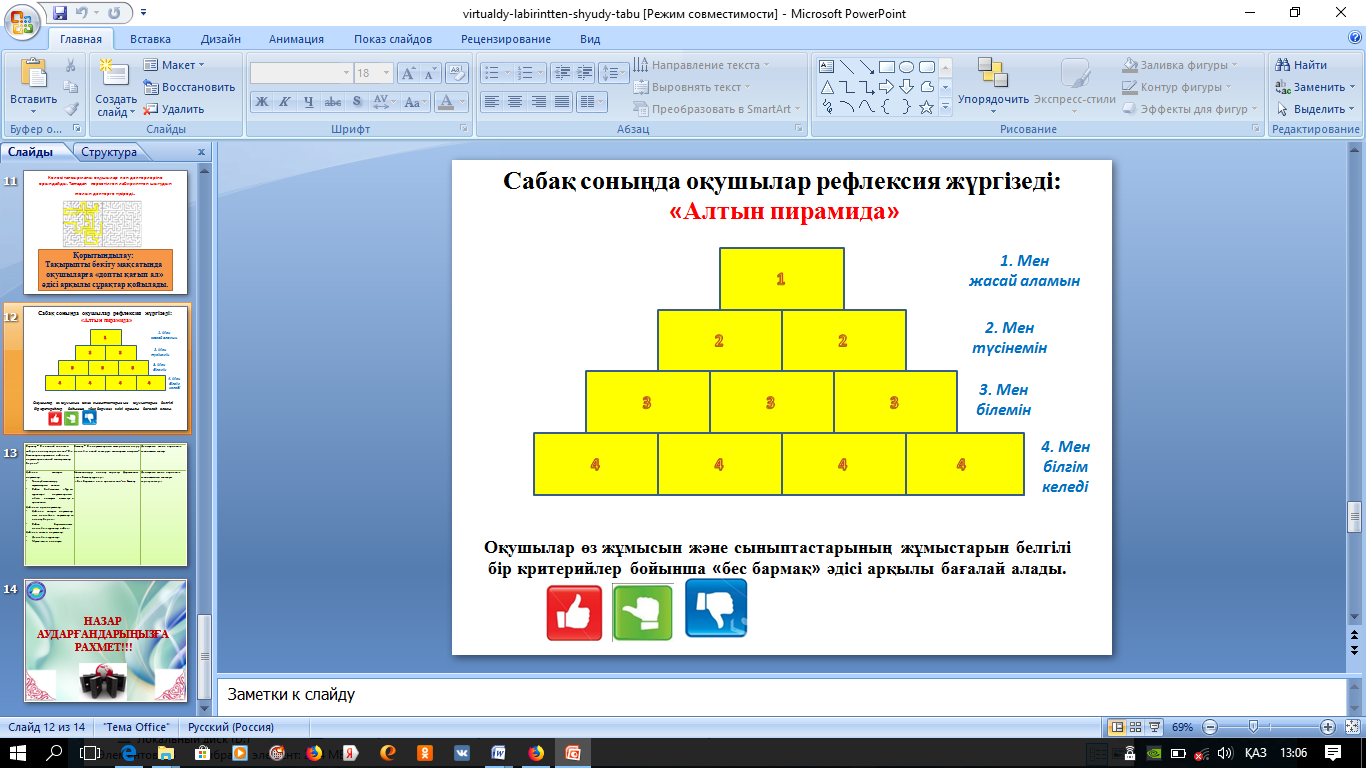The image size is (1366, 768).
Task: Underline text with the Ч button
Action: pyautogui.click(x=308, y=101)
